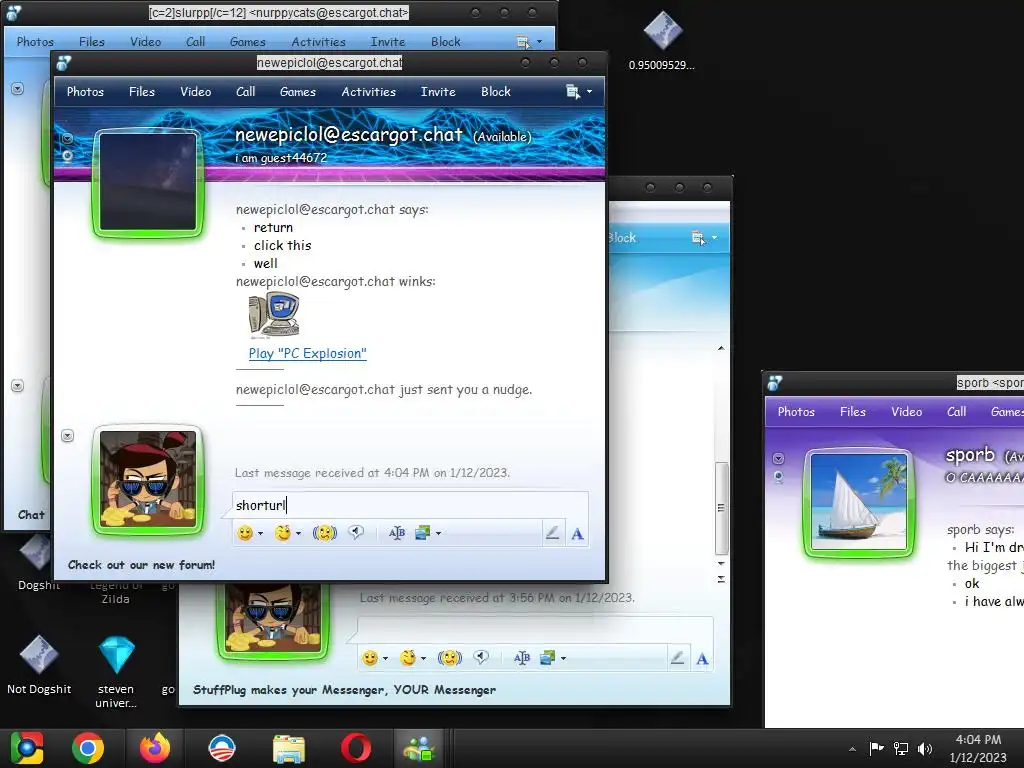The image size is (1024, 768).
Task: Expand winks dropdown arrow in newepiclol chat
Action: click(298, 534)
